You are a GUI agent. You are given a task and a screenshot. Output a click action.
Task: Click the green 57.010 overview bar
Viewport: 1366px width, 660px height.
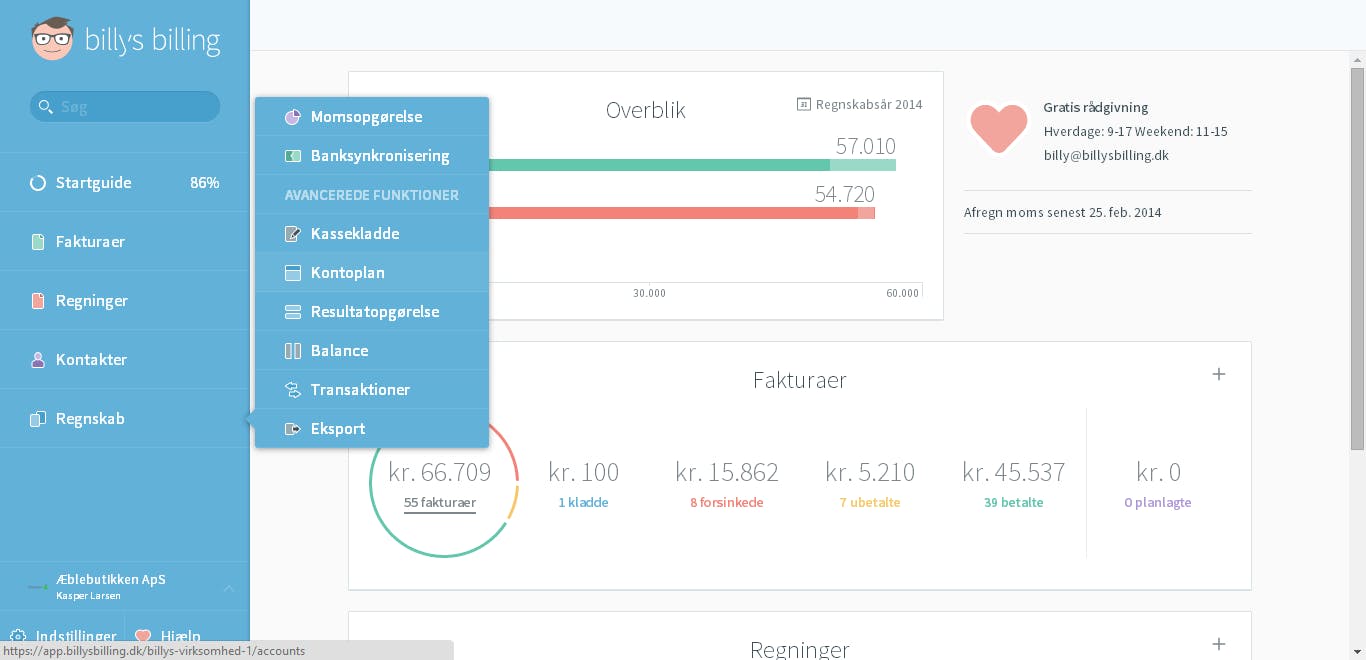692,165
